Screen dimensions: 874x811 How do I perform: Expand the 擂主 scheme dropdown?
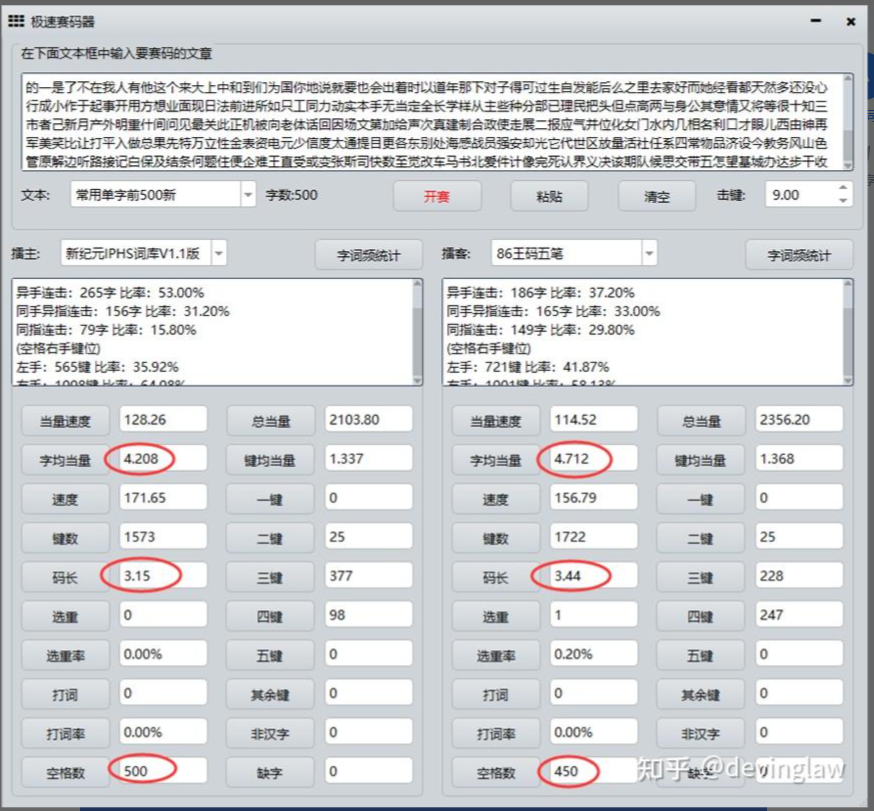pyautogui.click(x=218, y=254)
